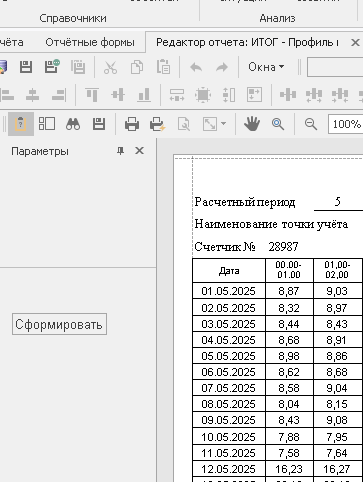Image resolution: width=363 pixels, height=482 pixels.
Task: Click the date cell 05.05.2025
Action: [x=228, y=356]
